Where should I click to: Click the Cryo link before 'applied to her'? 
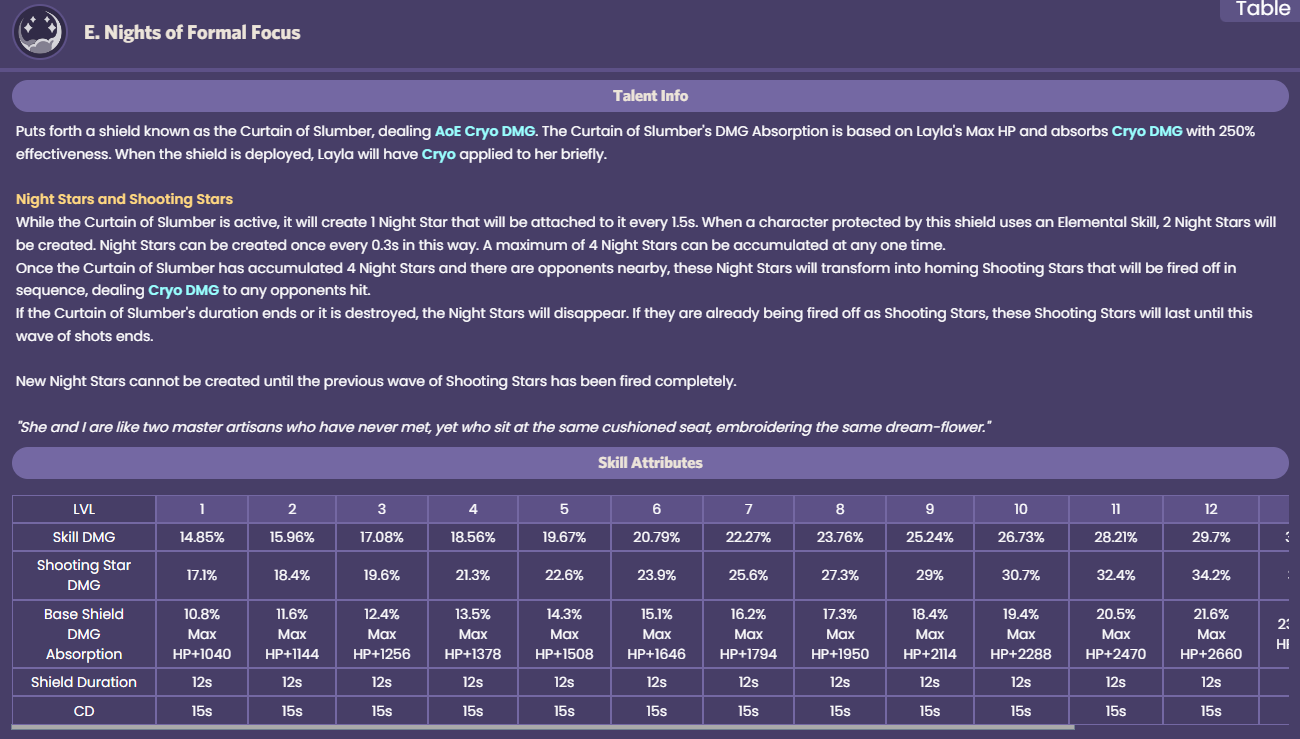coord(438,154)
